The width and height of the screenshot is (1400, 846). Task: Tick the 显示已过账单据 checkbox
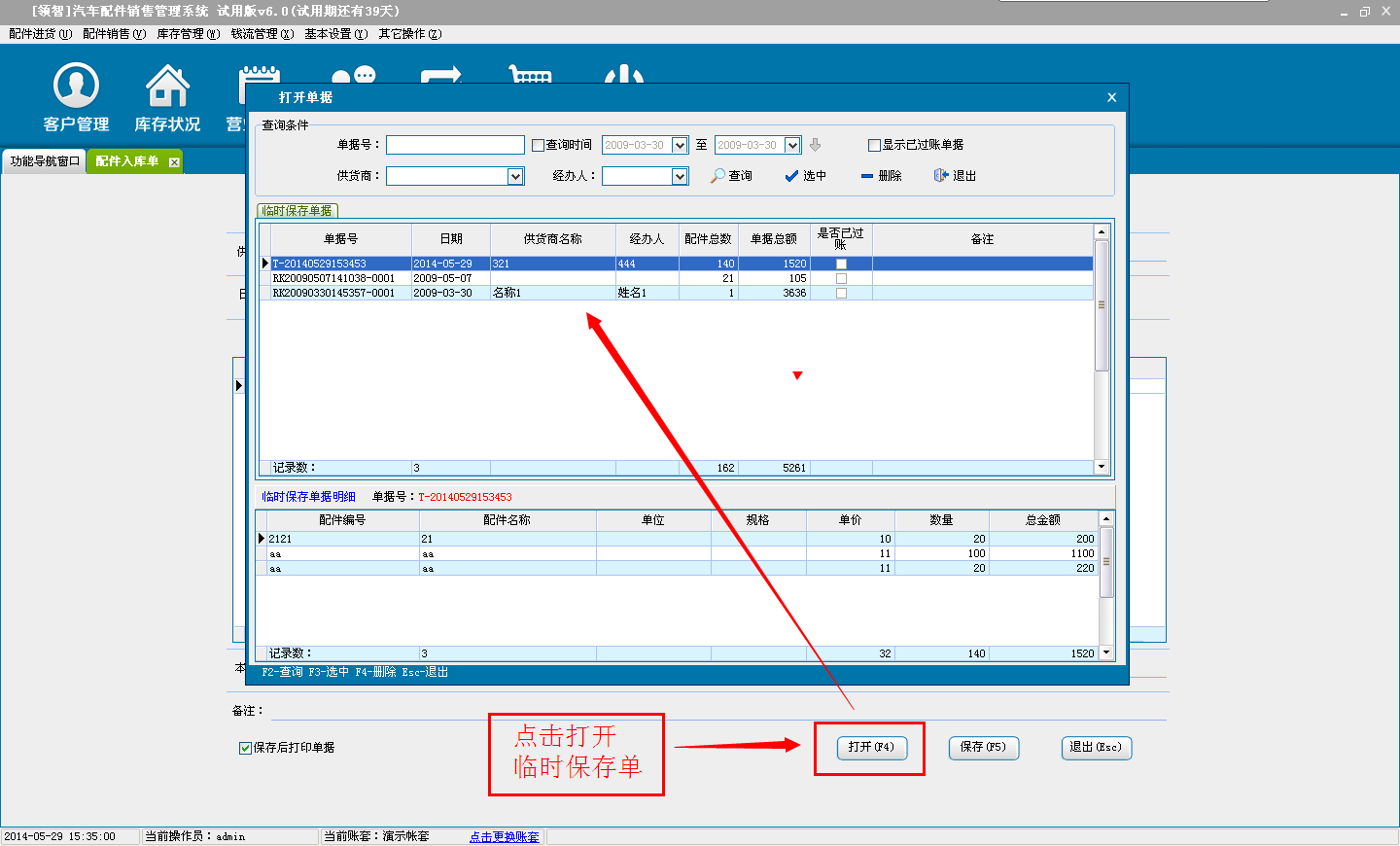[874, 145]
